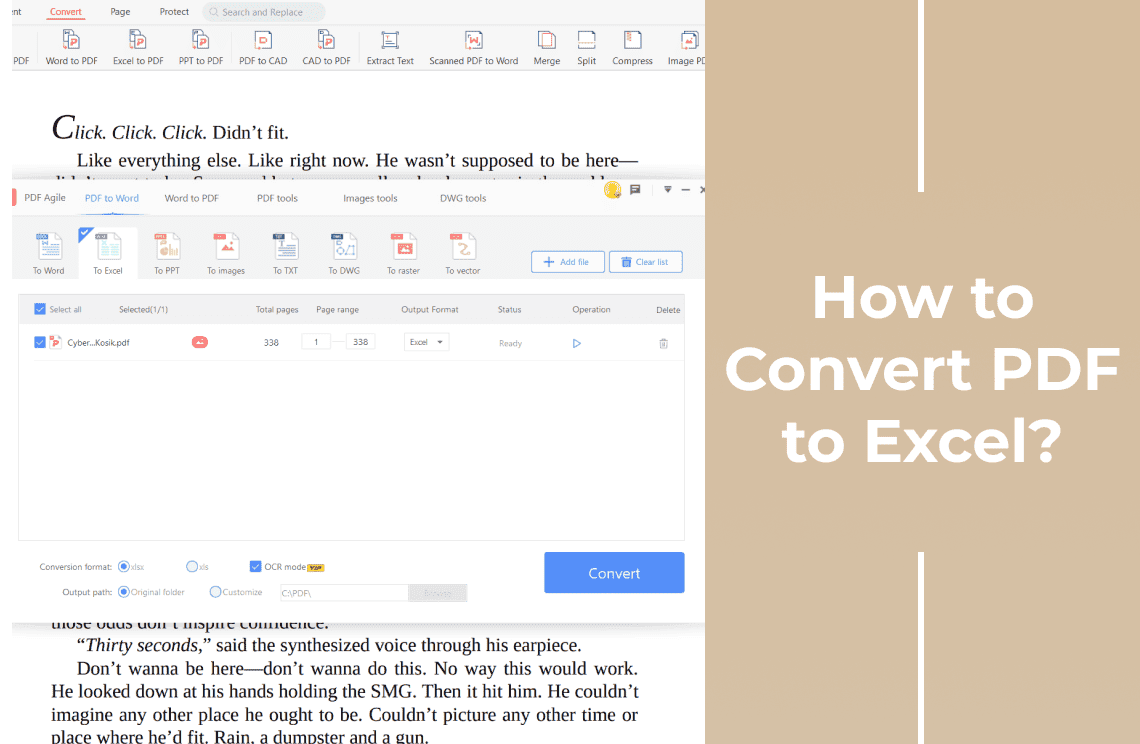Select the To raster conversion icon
The height and width of the screenshot is (744, 1140).
402,251
